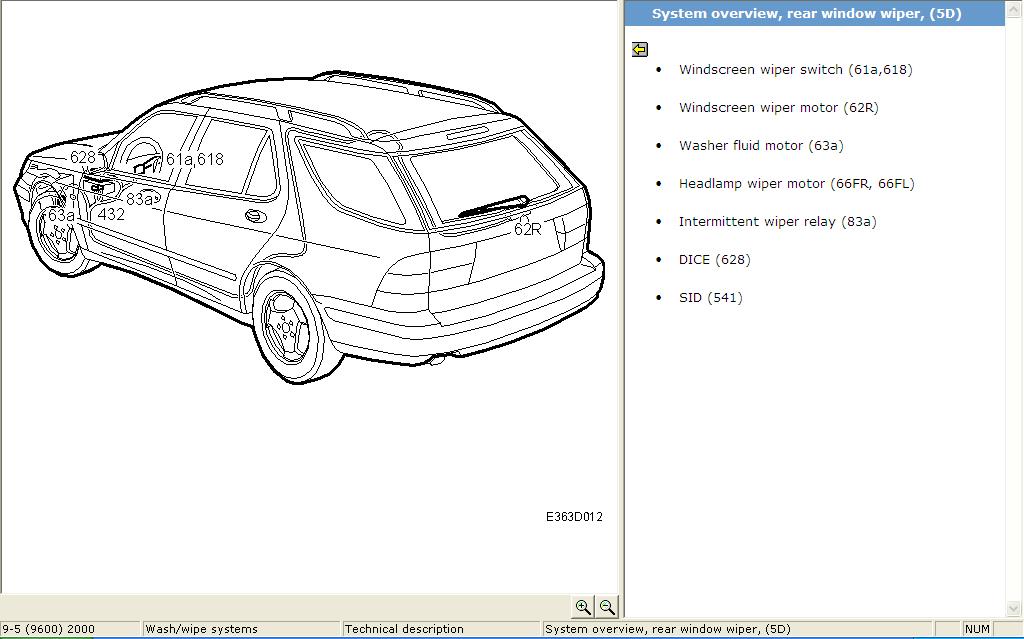The width and height of the screenshot is (1024, 639).
Task: Click the SID (541) list item
Action: tap(711, 297)
